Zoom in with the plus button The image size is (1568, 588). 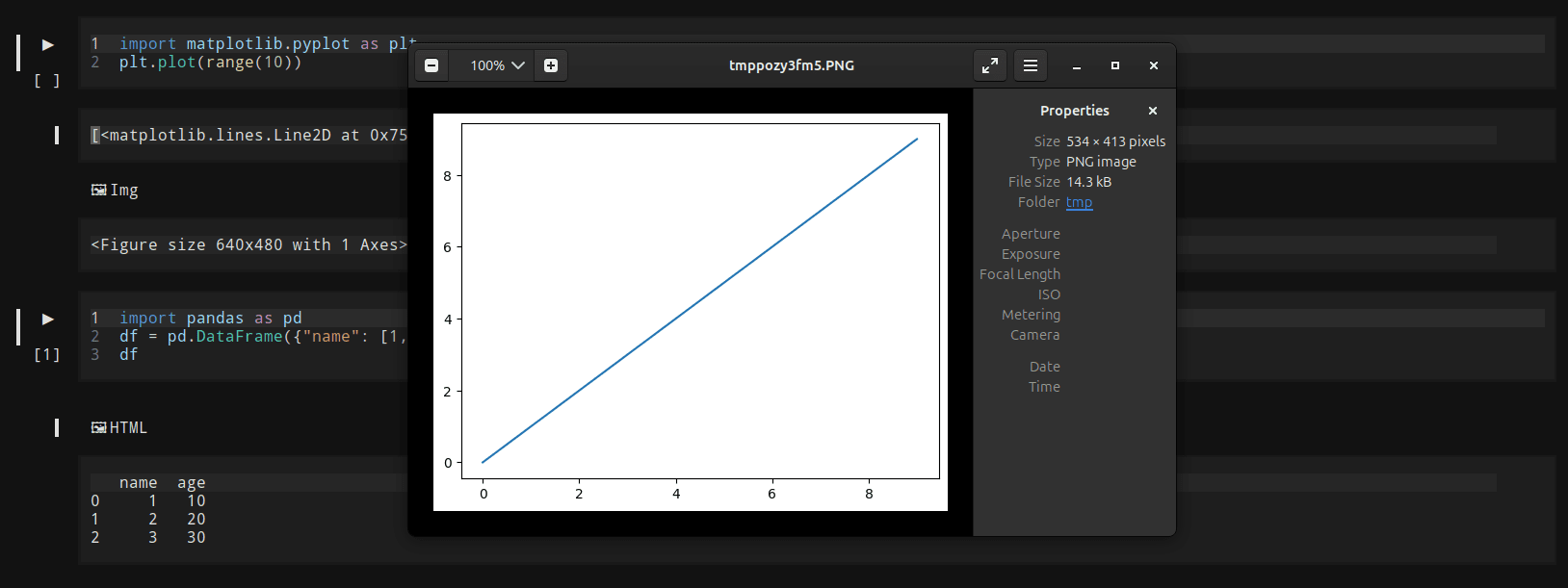click(x=551, y=65)
